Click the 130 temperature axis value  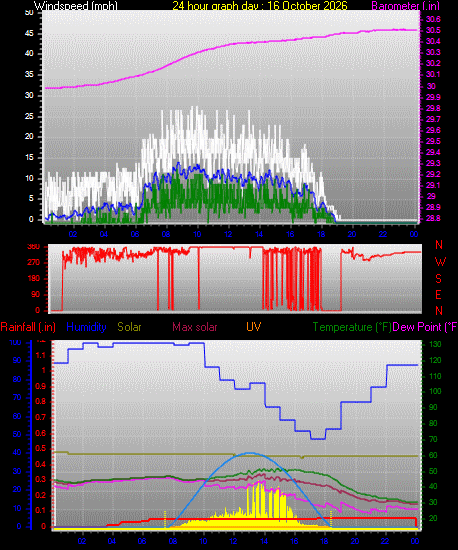click(x=435, y=344)
